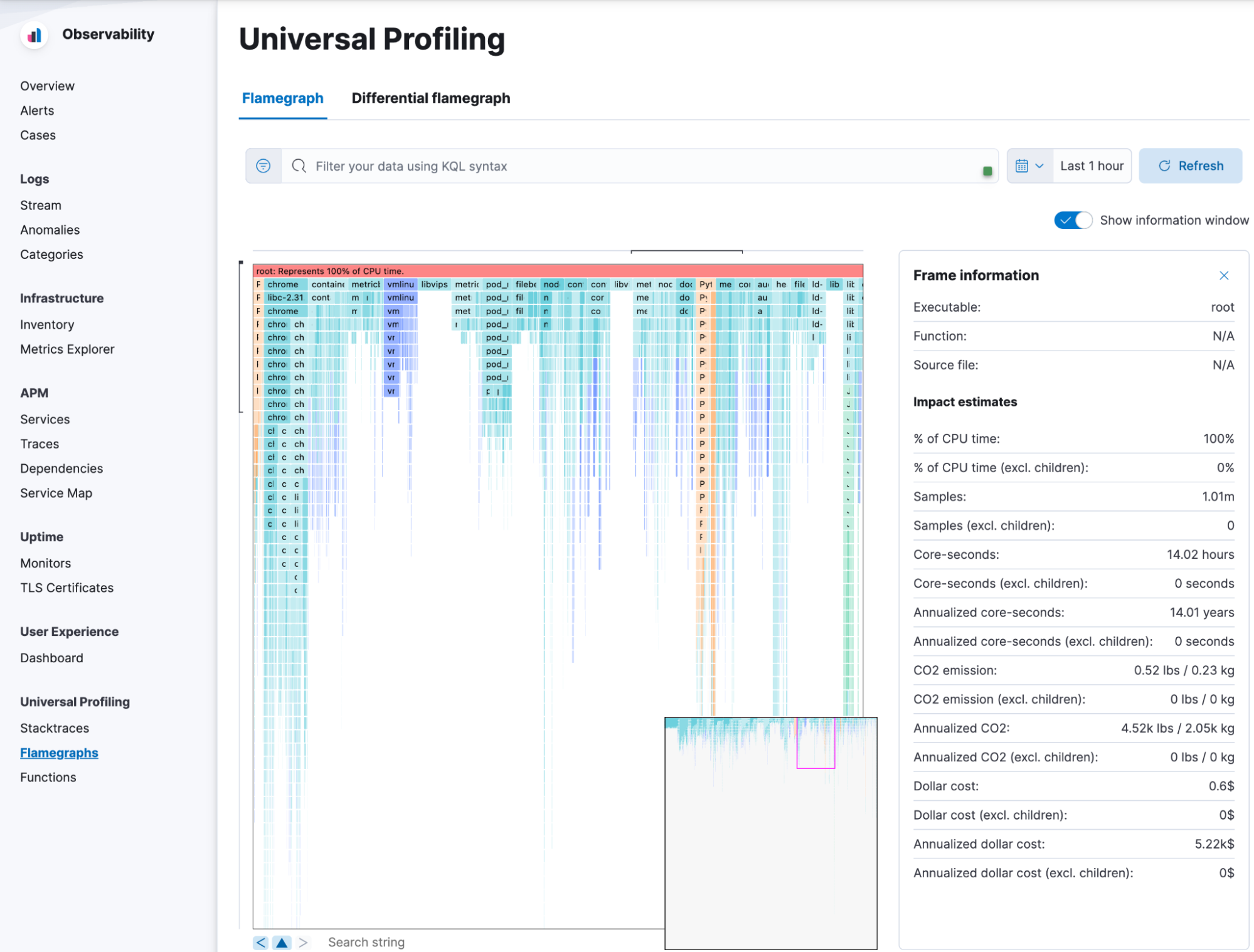Open Universal Profiling Functions

point(48,777)
